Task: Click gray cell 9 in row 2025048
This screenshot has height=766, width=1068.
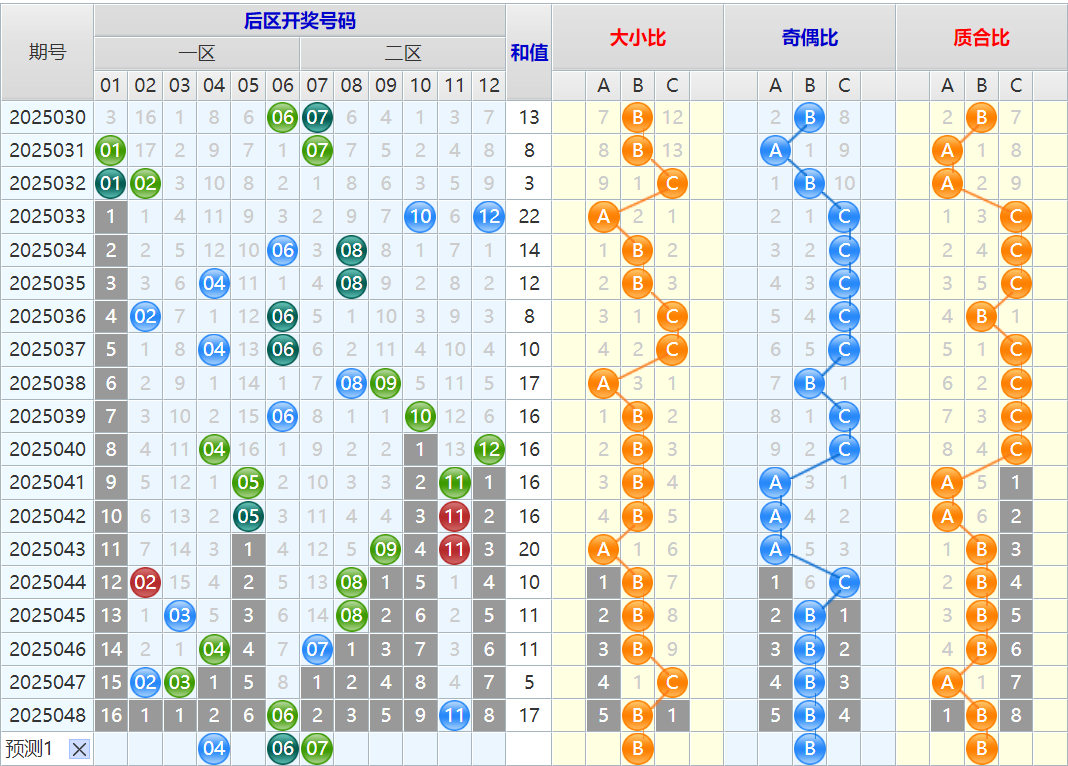Action: click(x=420, y=715)
